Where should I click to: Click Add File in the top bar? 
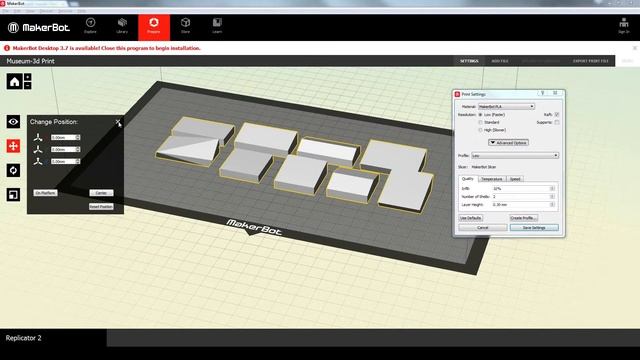click(500, 61)
